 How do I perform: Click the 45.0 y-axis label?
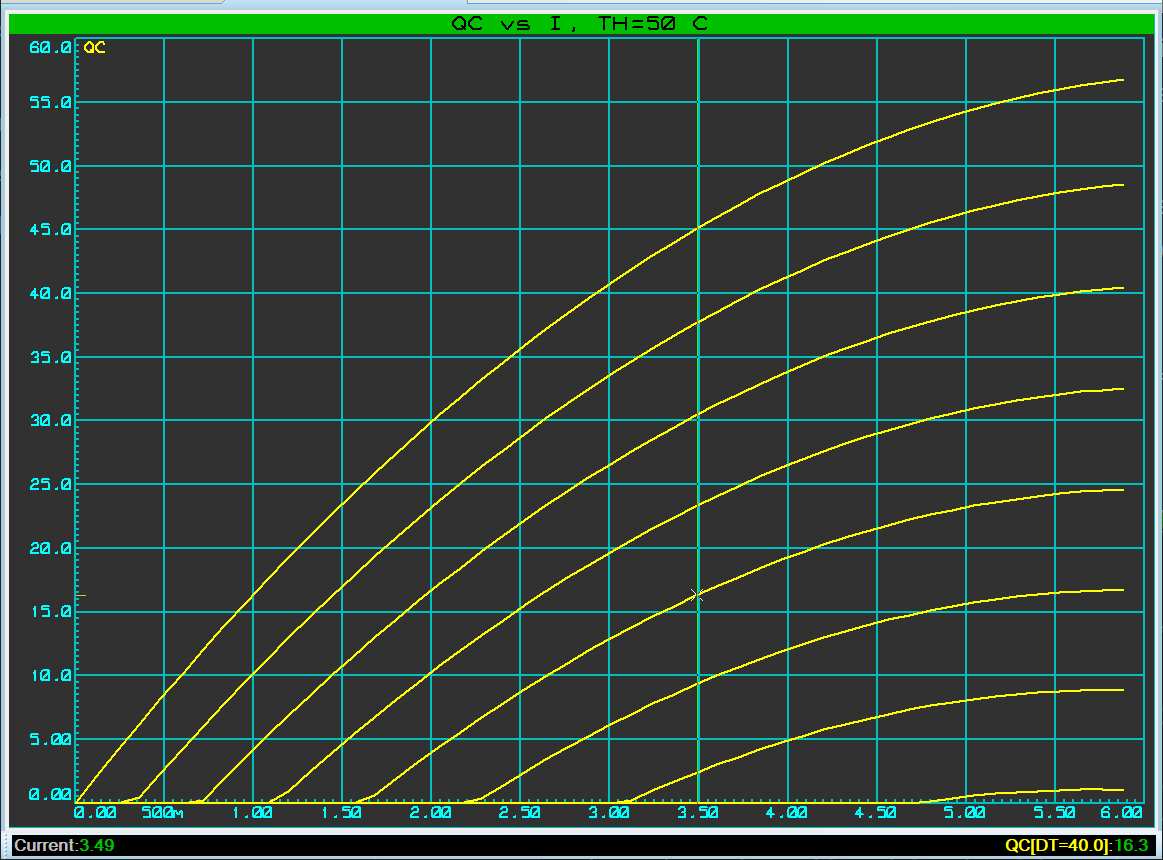pos(51,230)
